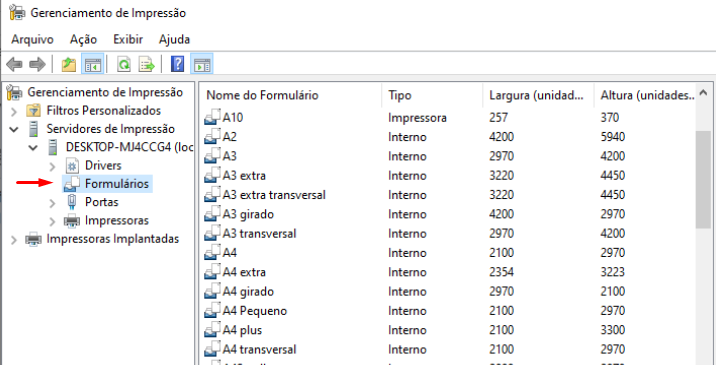Select the A3 transversal form row

[x=448, y=233]
